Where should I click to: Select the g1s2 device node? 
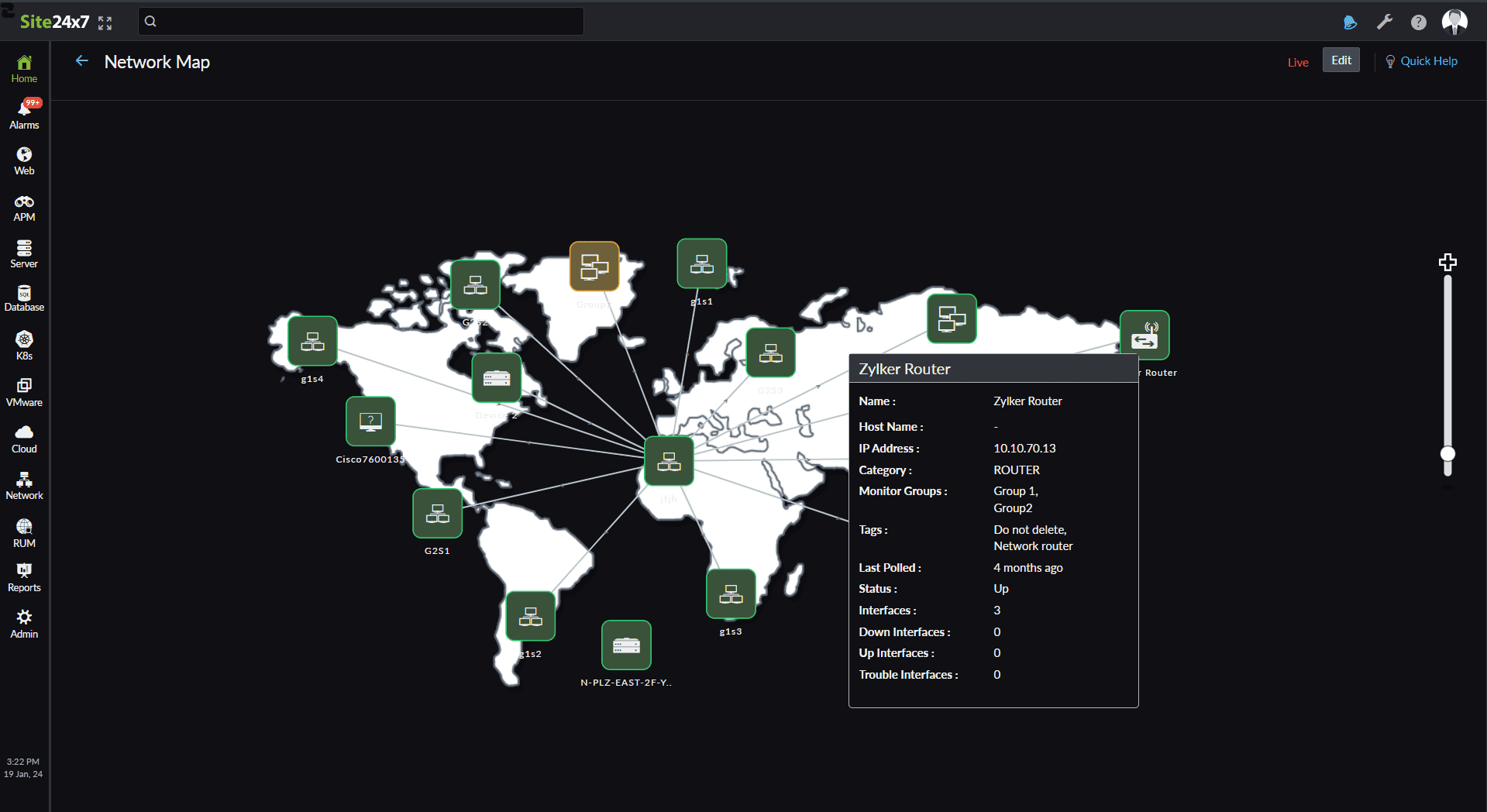pyautogui.click(x=531, y=616)
